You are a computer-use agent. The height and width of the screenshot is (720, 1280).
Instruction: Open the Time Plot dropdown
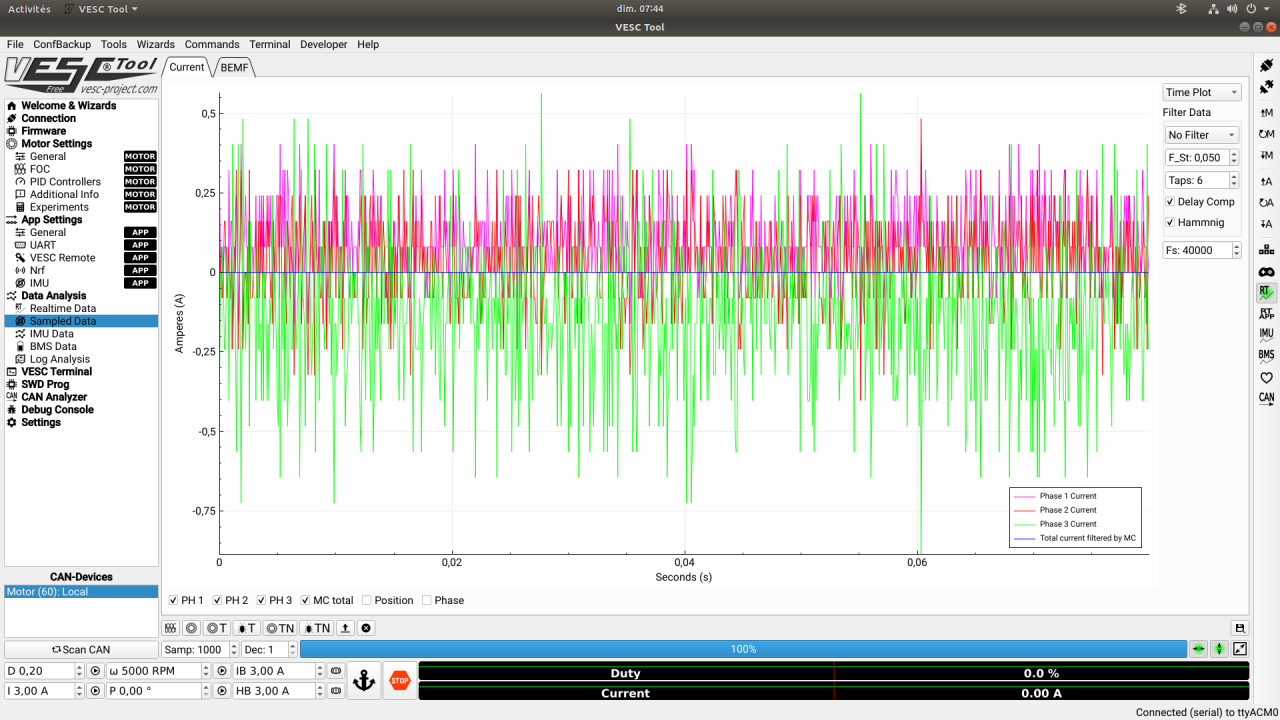click(1201, 91)
